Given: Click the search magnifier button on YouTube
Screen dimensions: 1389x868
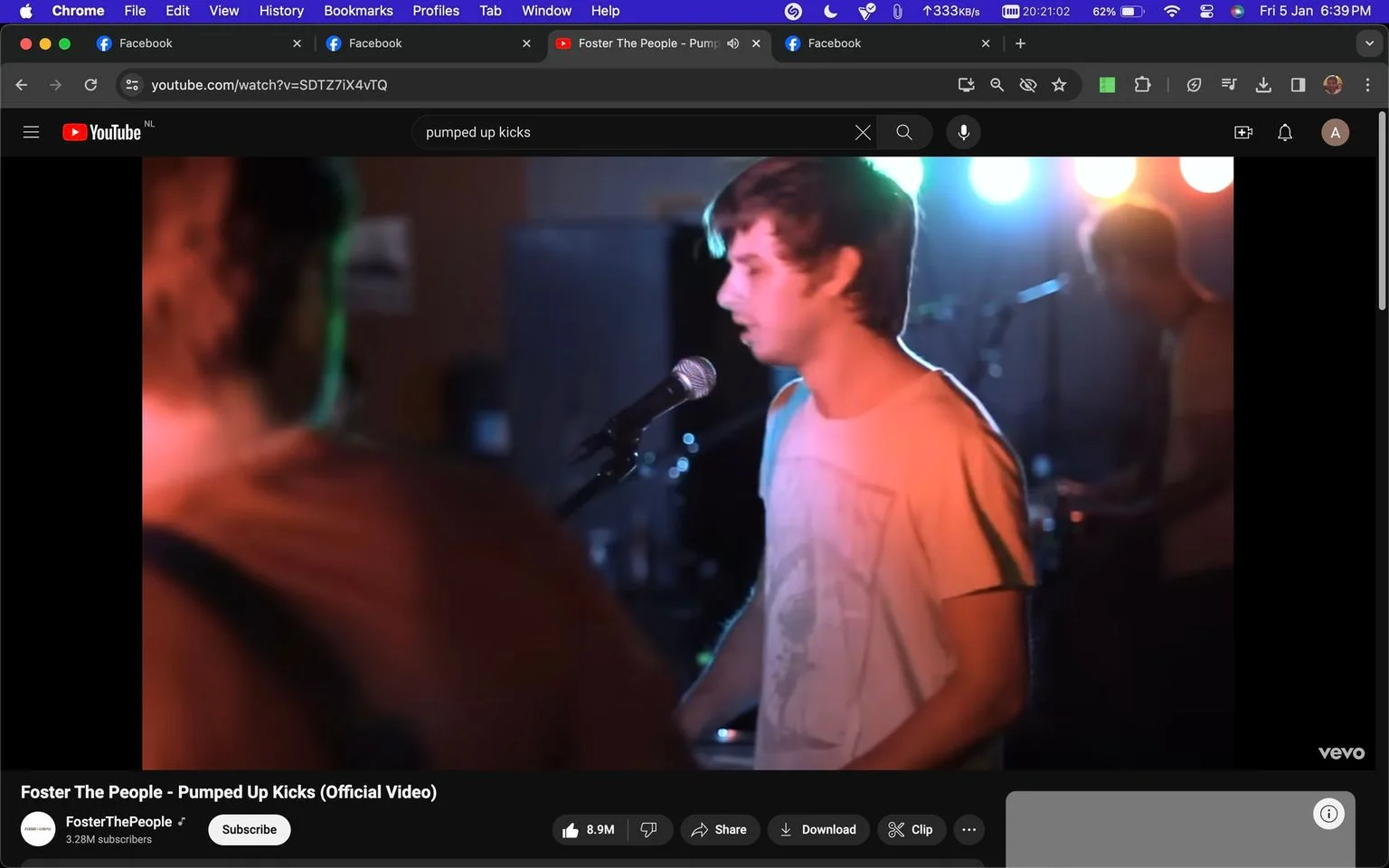Looking at the screenshot, I should pos(903,132).
